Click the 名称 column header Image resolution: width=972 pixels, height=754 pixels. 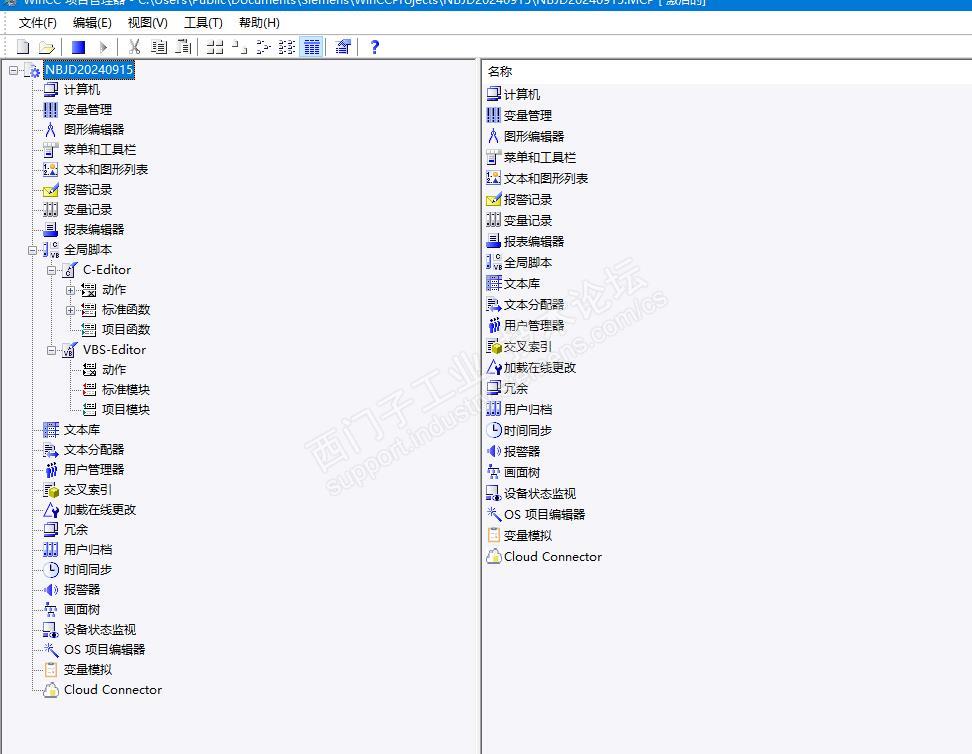click(x=500, y=71)
